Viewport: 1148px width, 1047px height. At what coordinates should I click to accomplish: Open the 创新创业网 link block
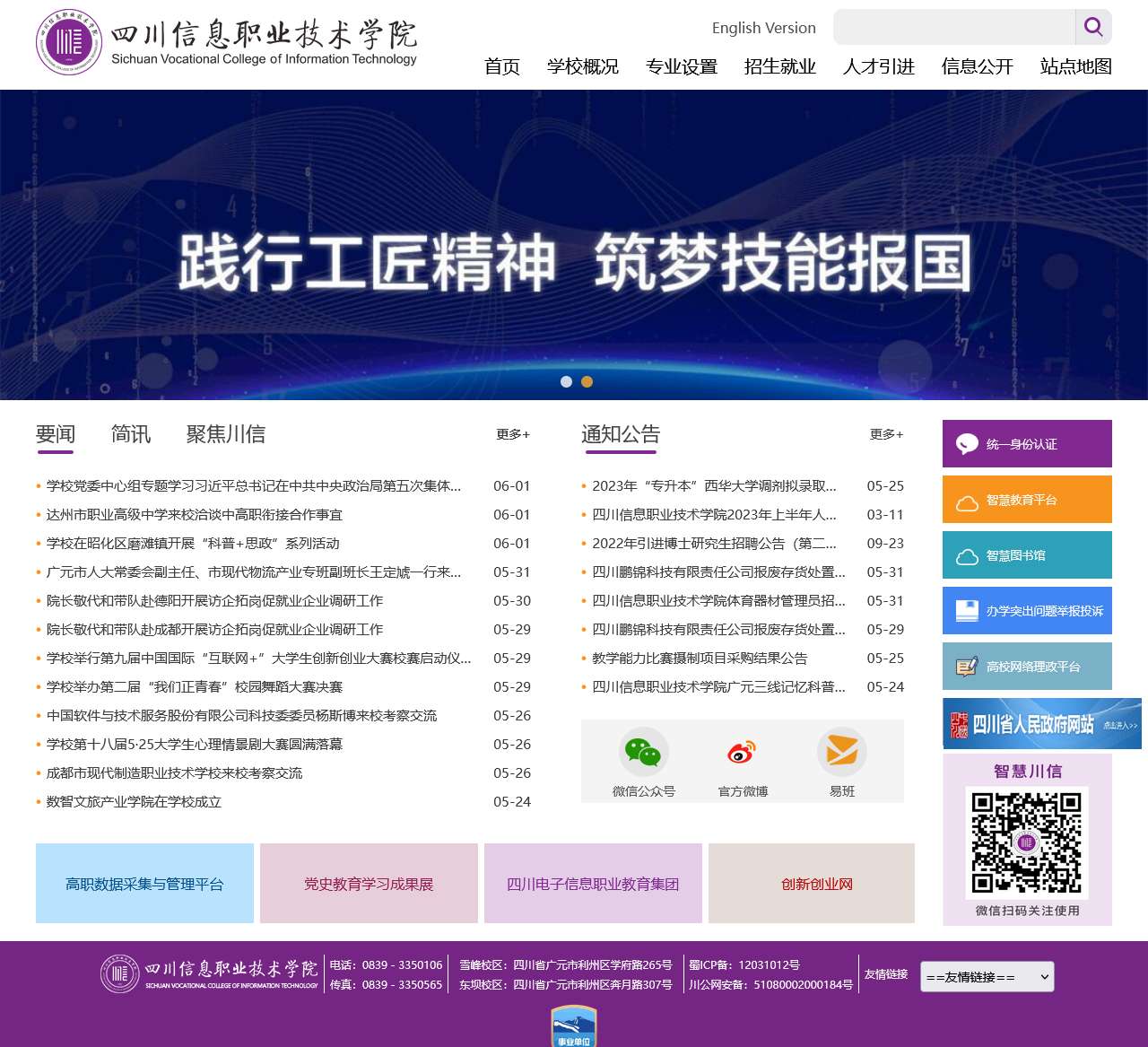(x=811, y=884)
